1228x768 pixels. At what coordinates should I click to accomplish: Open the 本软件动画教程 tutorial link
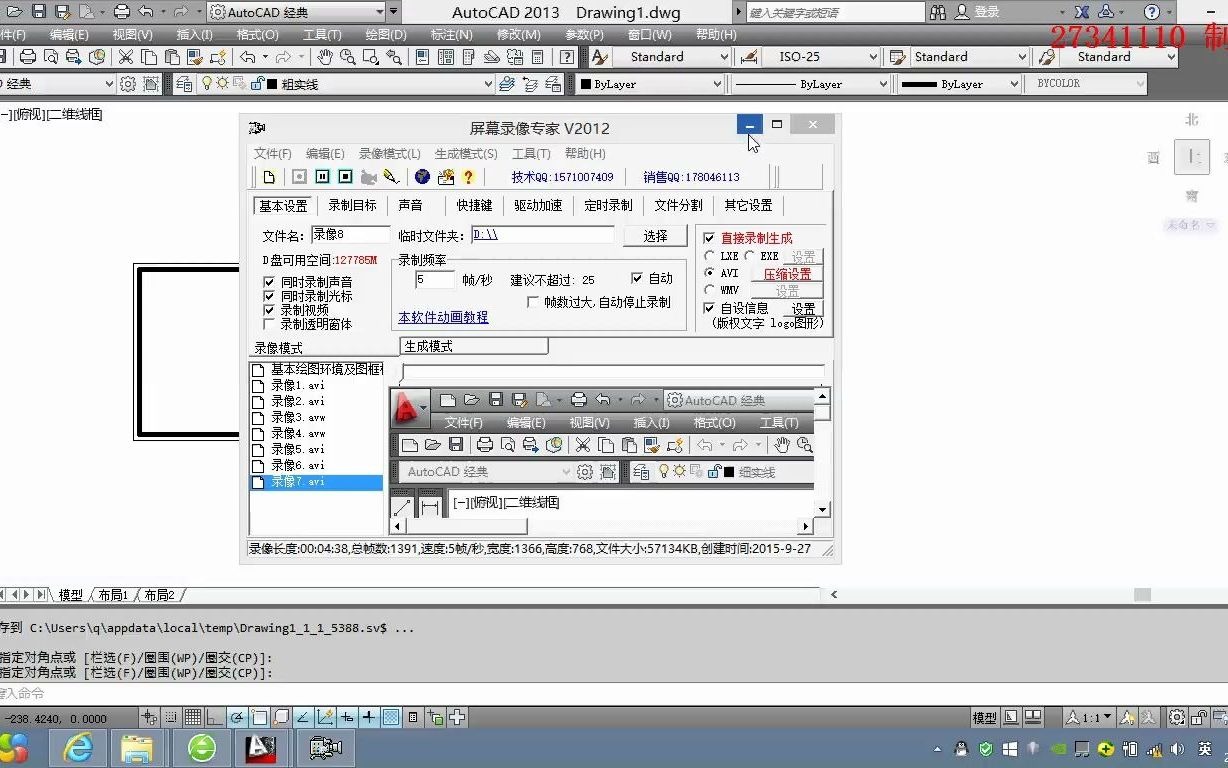[x=443, y=317]
